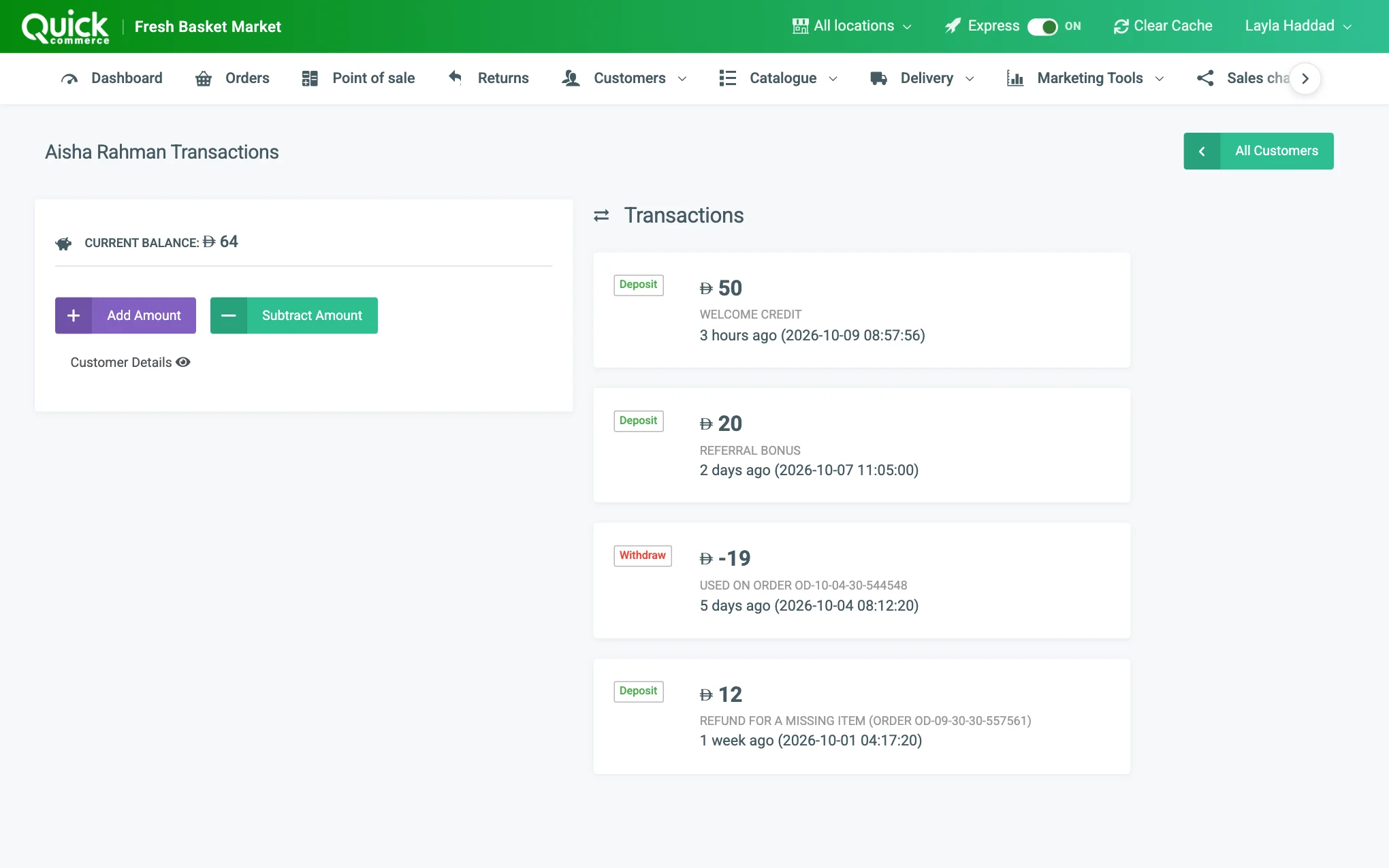Open the All locations dropdown
Image resolution: width=1389 pixels, height=868 pixels.
pyautogui.click(x=852, y=26)
